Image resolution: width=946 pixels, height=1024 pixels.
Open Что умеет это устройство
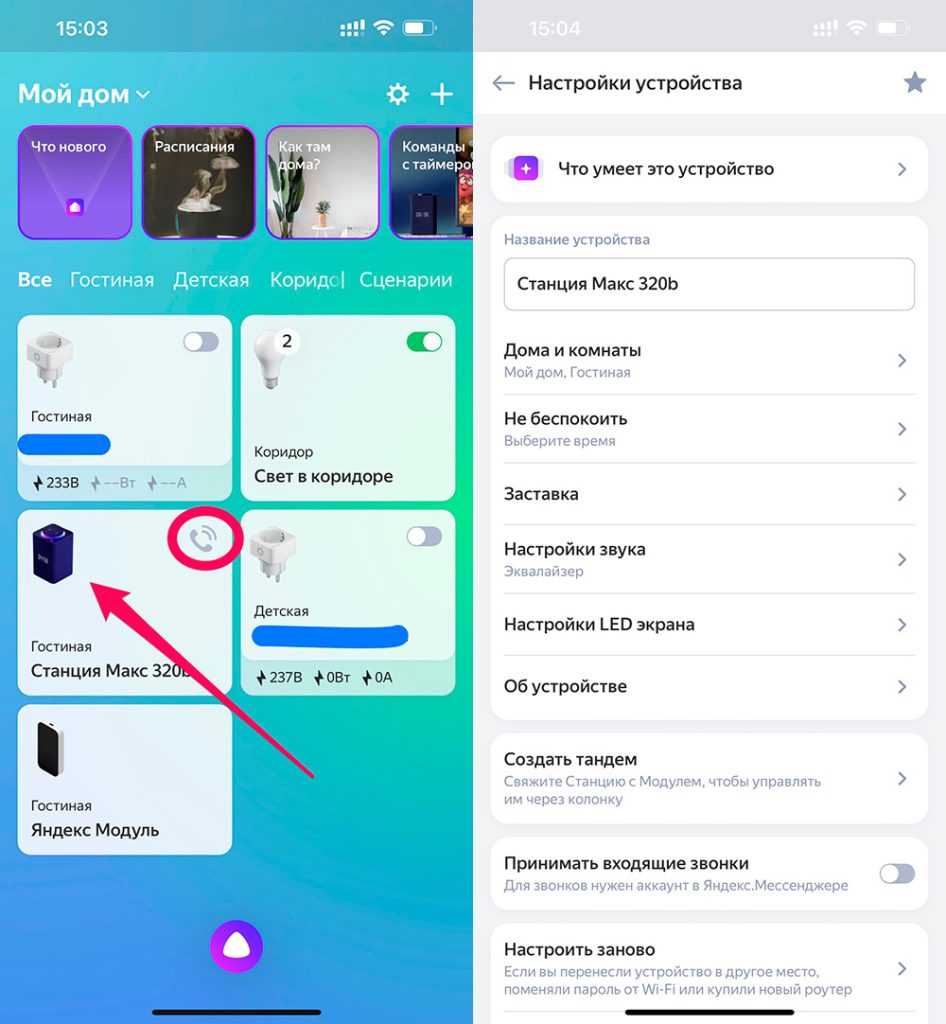coord(709,169)
